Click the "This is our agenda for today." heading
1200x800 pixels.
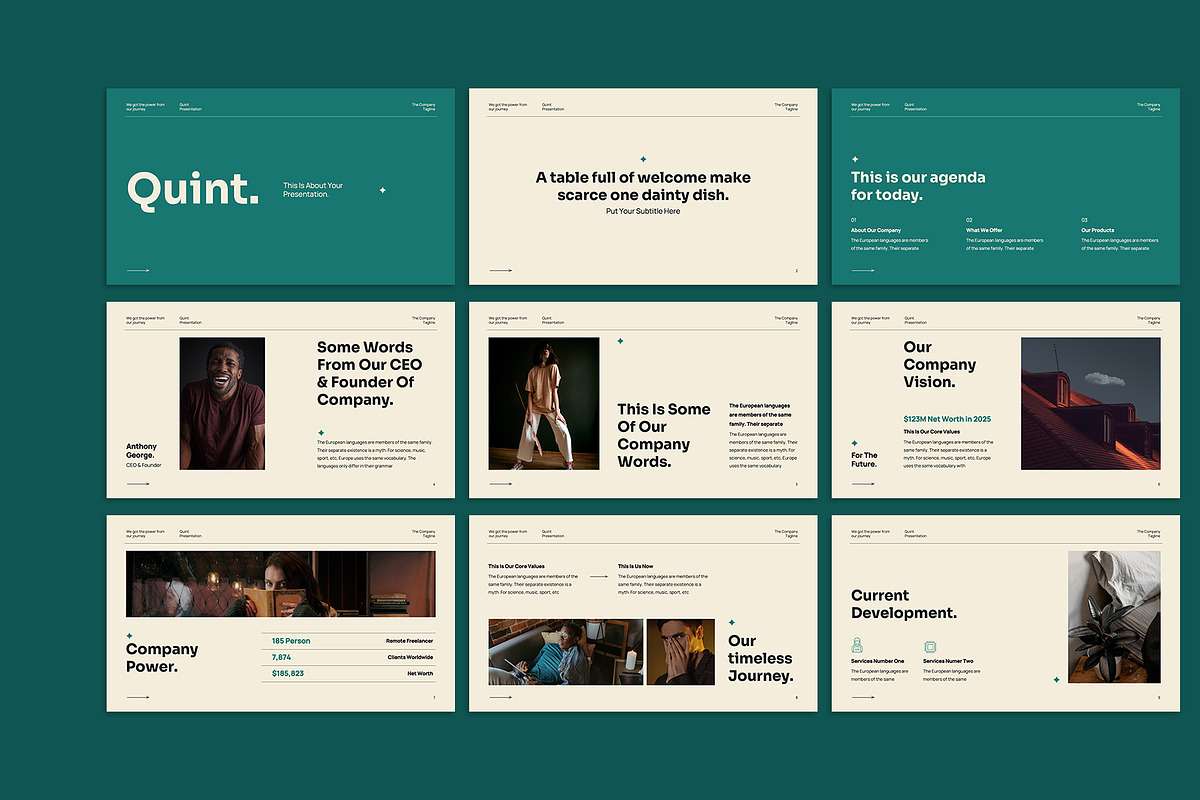[918, 186]
